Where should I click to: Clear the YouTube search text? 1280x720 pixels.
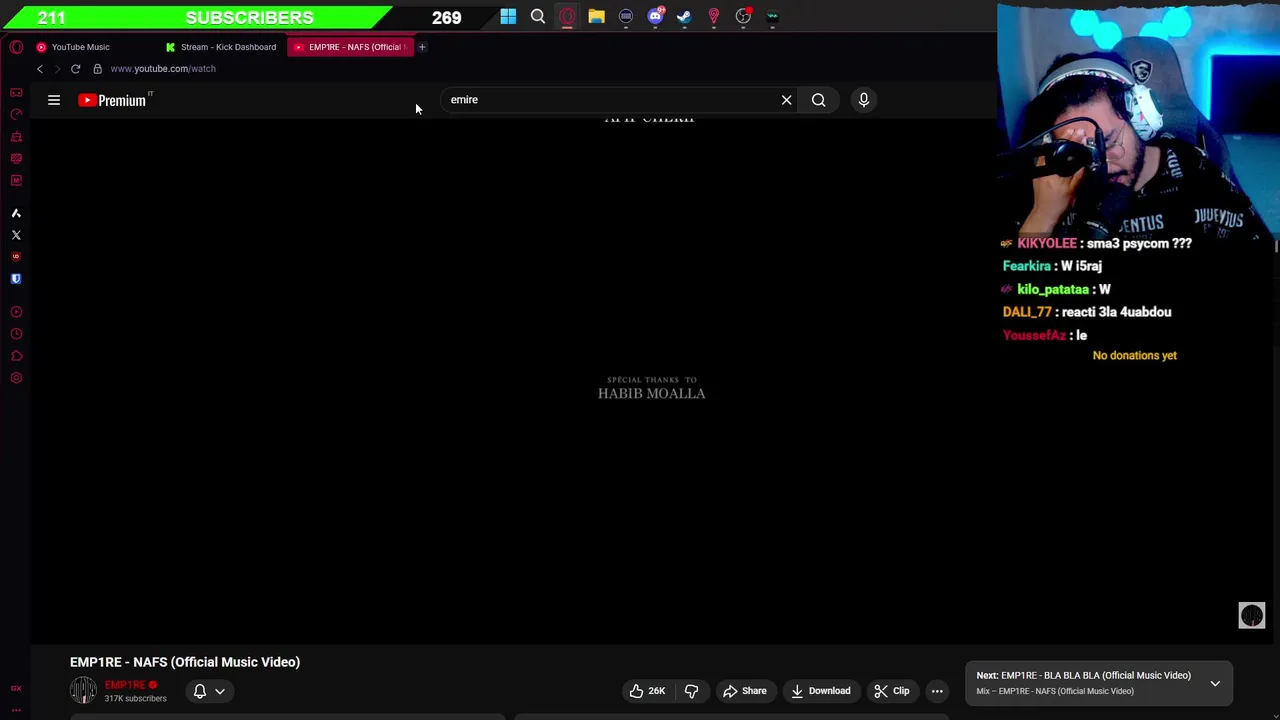coord(786,100)
